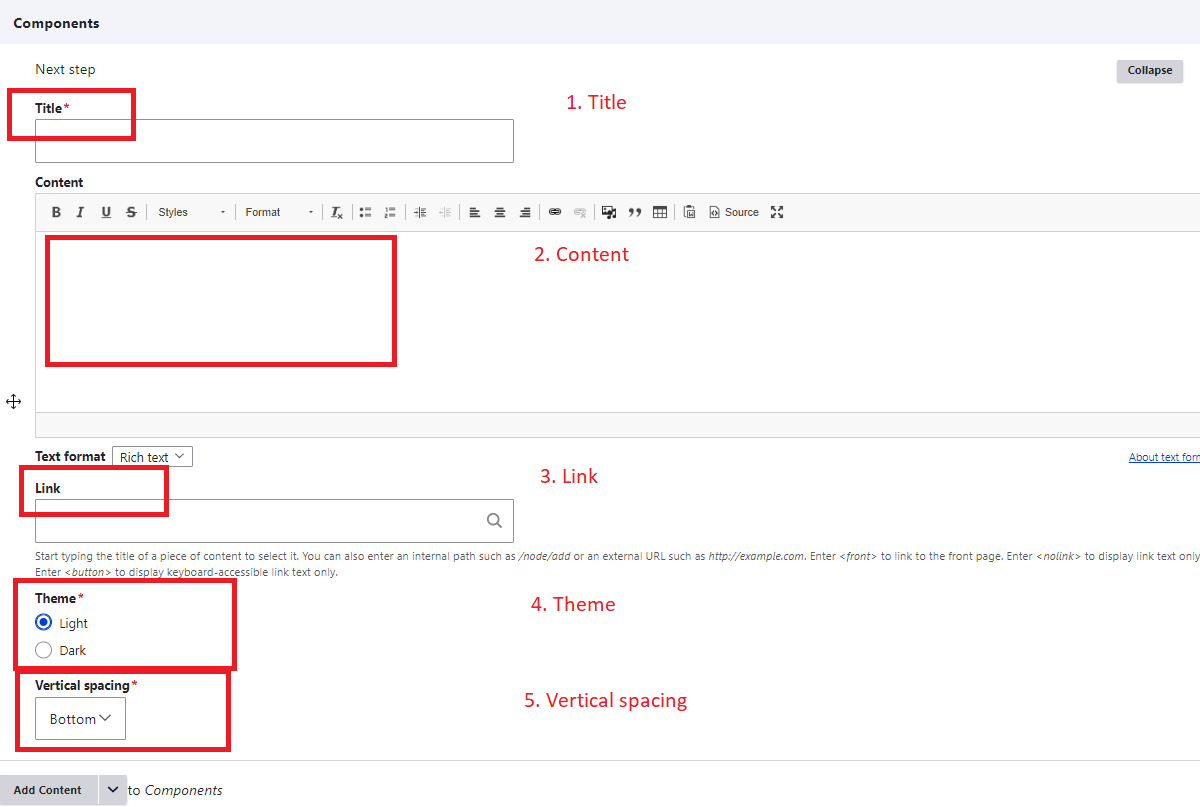Click the strikethrough icon
The width and height of the screenshot is (1200, 807).
coord(131,212)
